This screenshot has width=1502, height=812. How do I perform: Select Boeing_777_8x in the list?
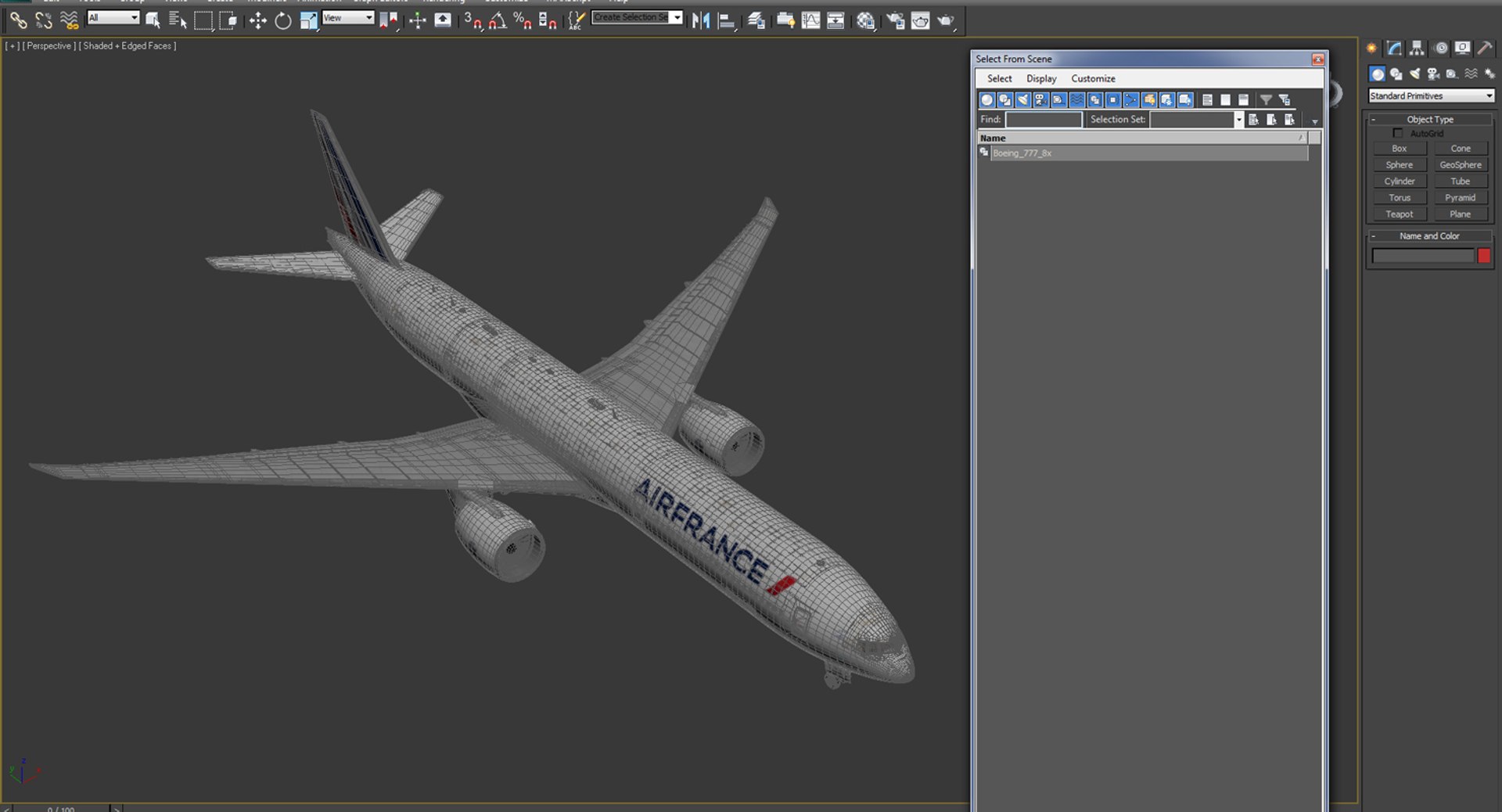1143,153
